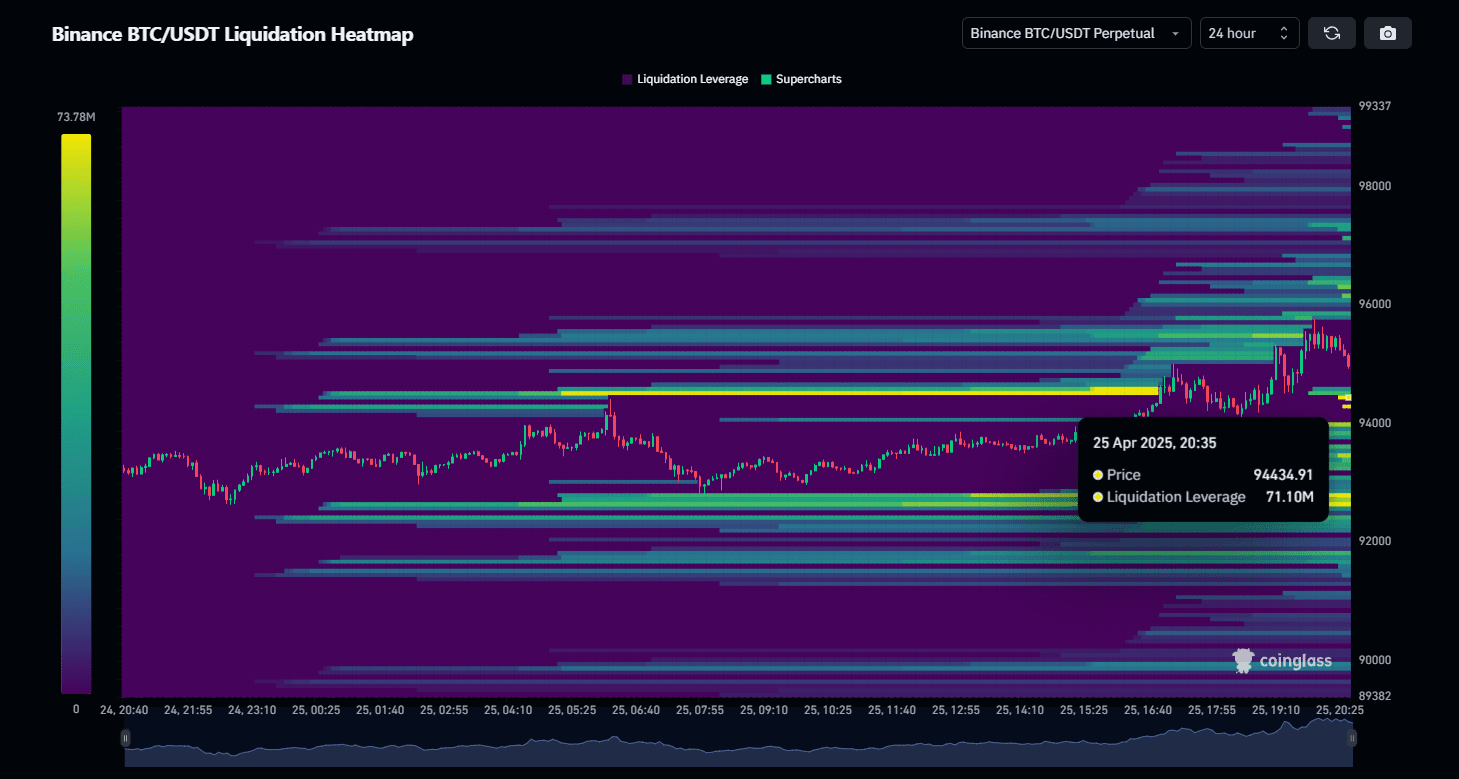The width and height of the screenshot is (1459, 779).
Task: Click the 25, 15:25 time axis label
Action: tap(1084, 710)
